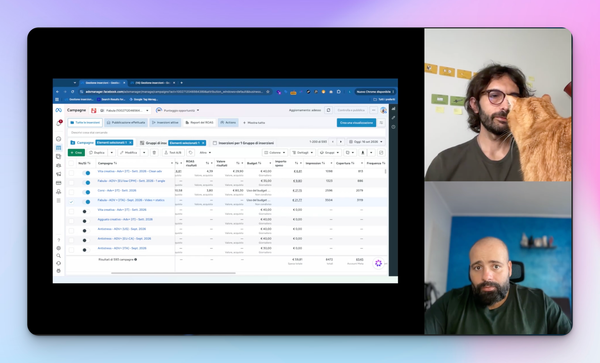Clear the Campagne Elementi selezionati filter chip

coord(130,143)
